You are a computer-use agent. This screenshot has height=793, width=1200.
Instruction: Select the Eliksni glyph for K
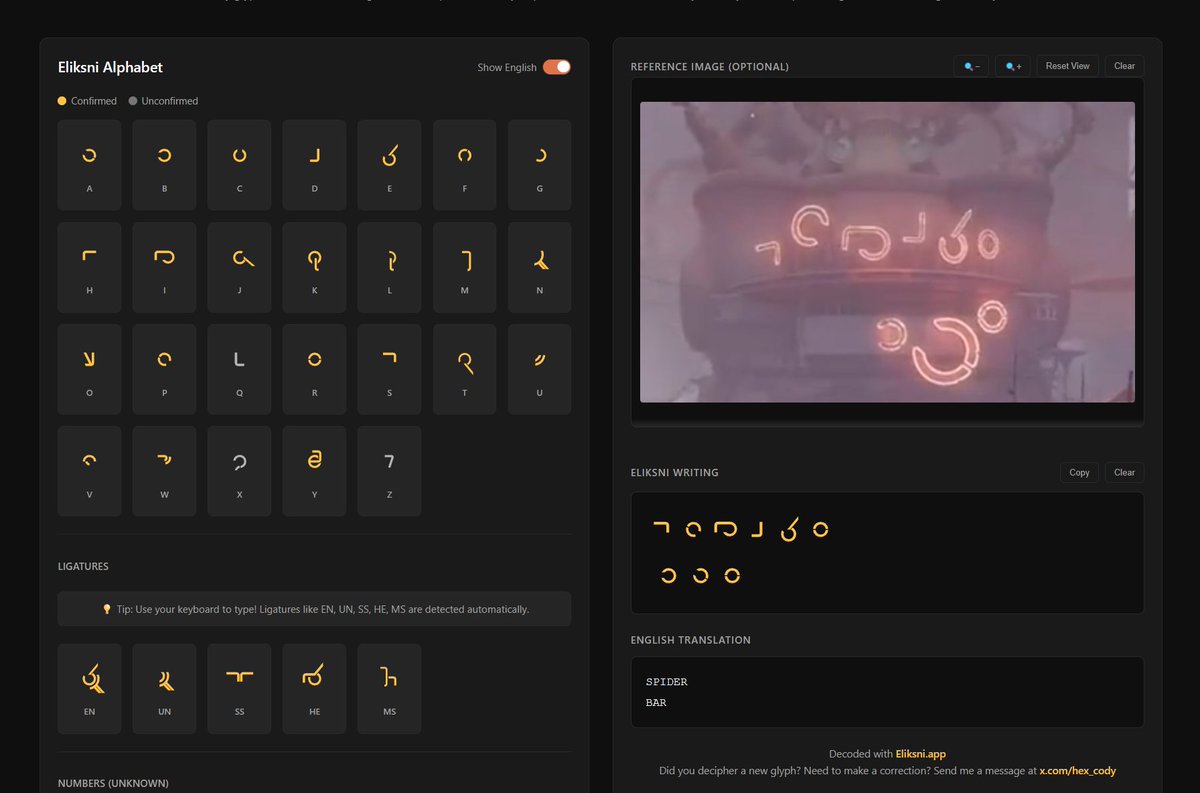point(314,267)
